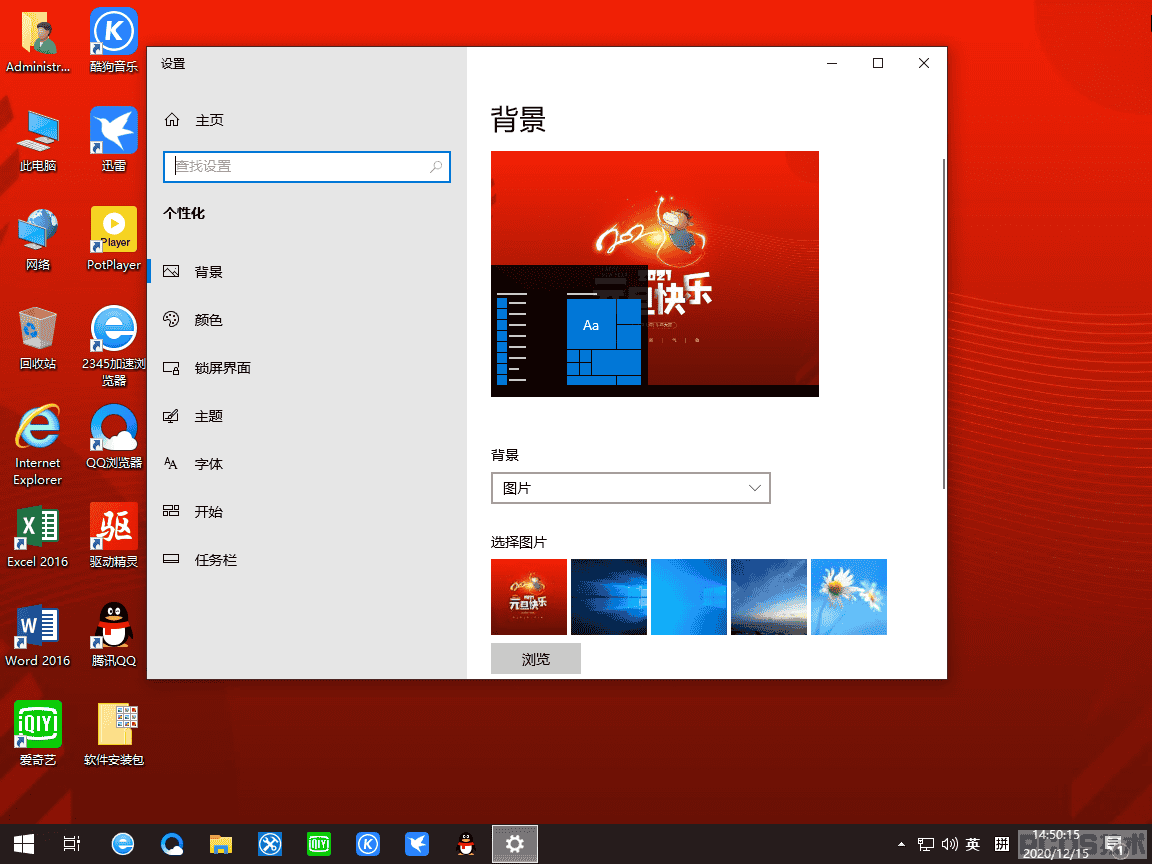The width and height of the screenshot is (1152, 864).
Task: Select the dark Windows logo wallpaper thumbnail
Action: tap(609, 597)
